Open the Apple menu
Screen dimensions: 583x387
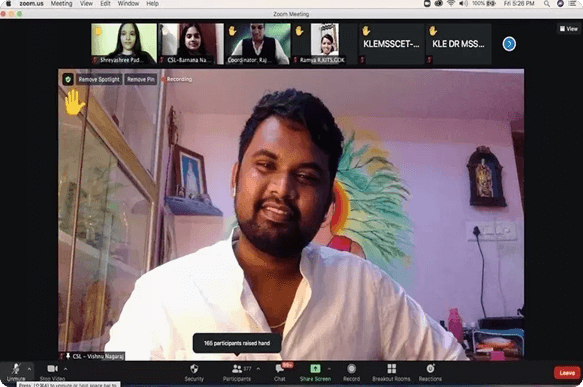point(8,4)
